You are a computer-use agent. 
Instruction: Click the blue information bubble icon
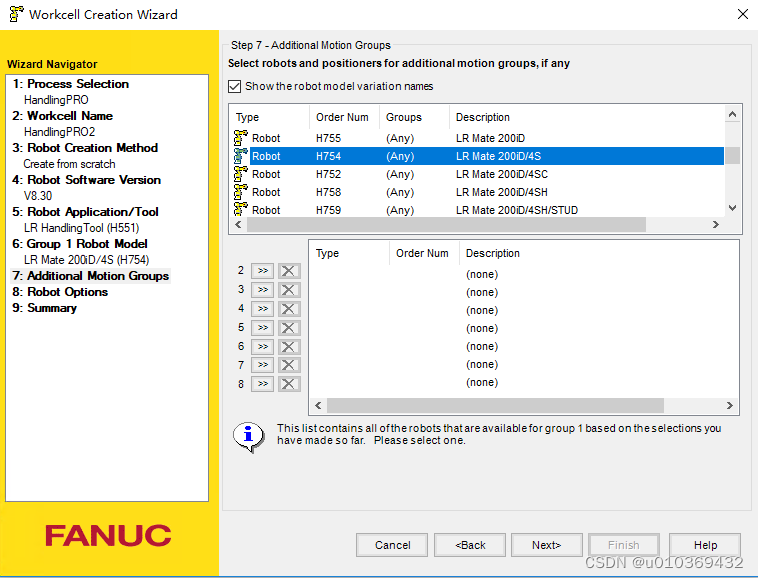(x=248, y=436)
